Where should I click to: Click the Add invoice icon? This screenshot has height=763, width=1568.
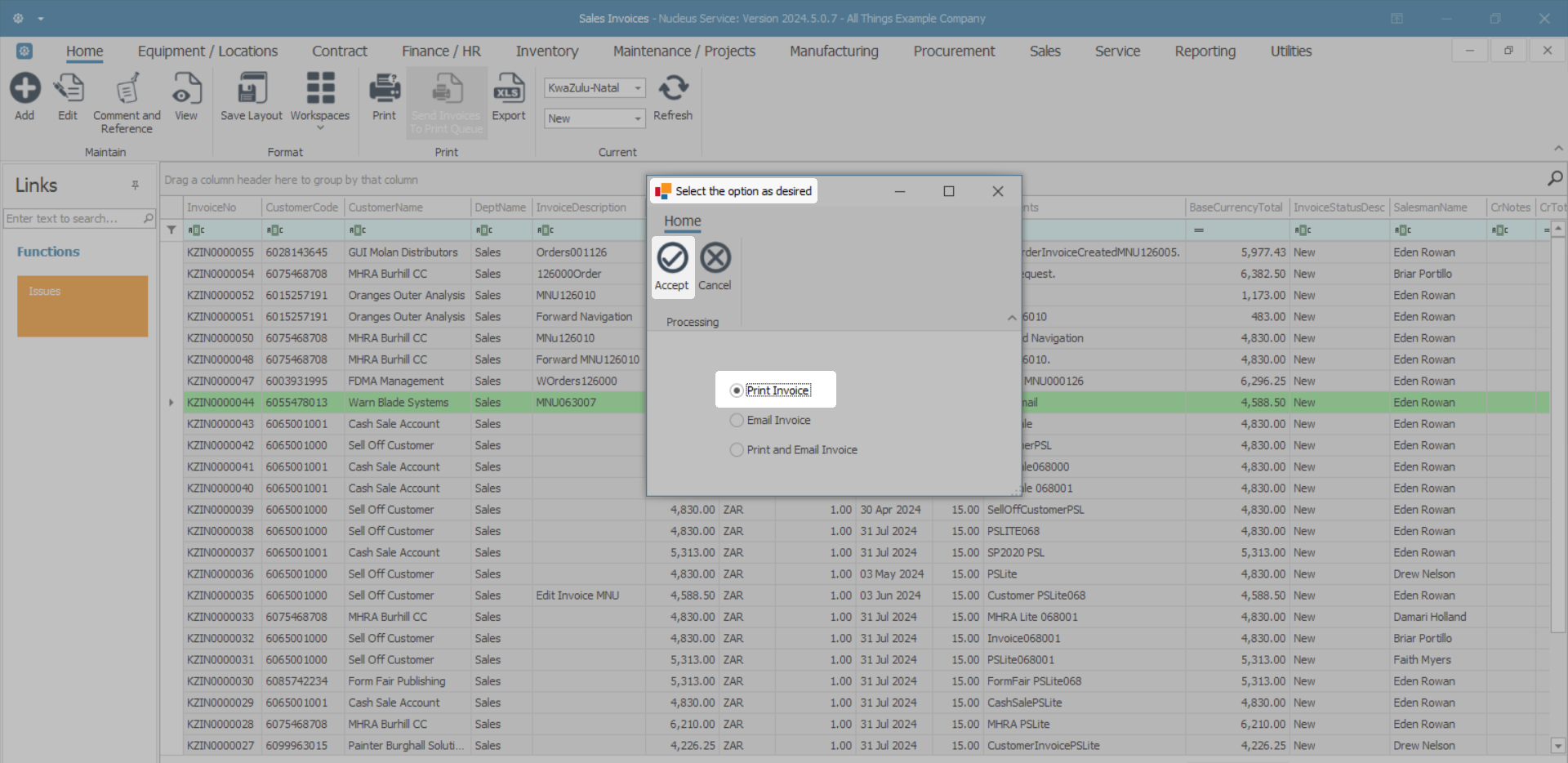(24, 88)
